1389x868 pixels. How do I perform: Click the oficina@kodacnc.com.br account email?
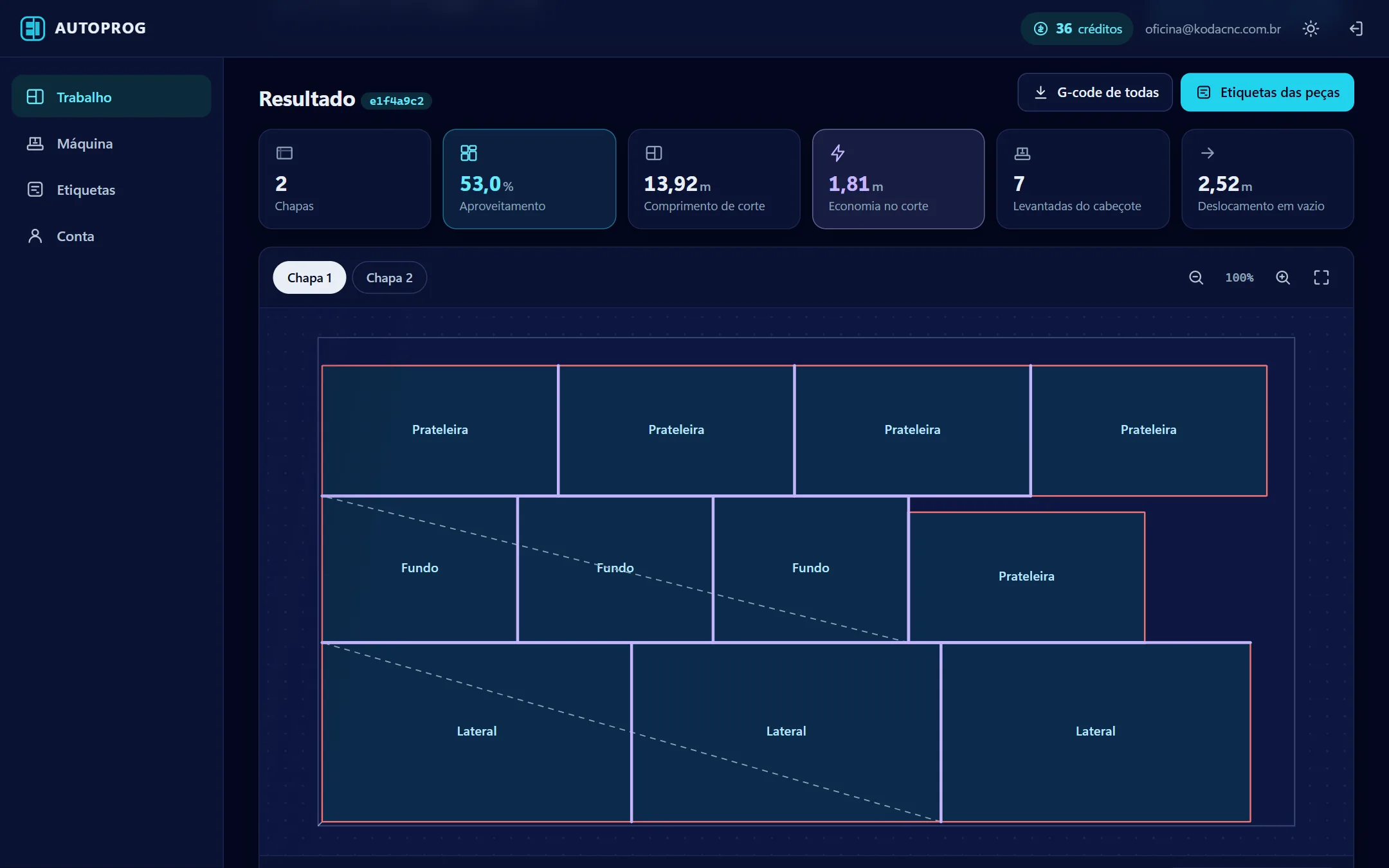pos(1213,29)
